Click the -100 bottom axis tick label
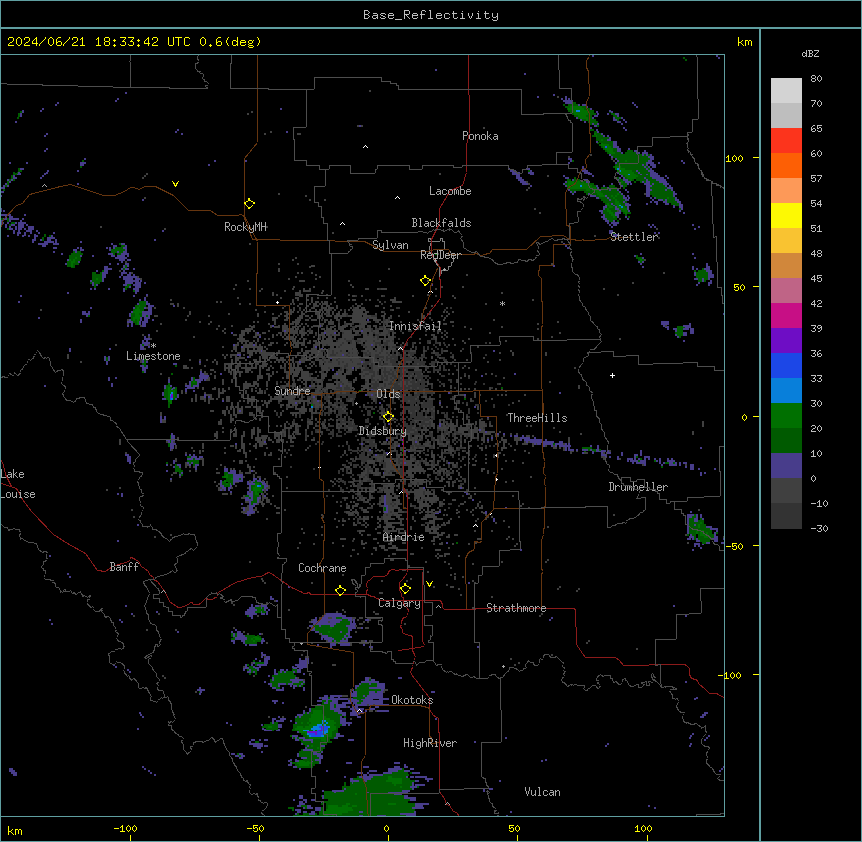Image resolution: width=862 pixels, height=842 pixels. click(x=125, y=828)
